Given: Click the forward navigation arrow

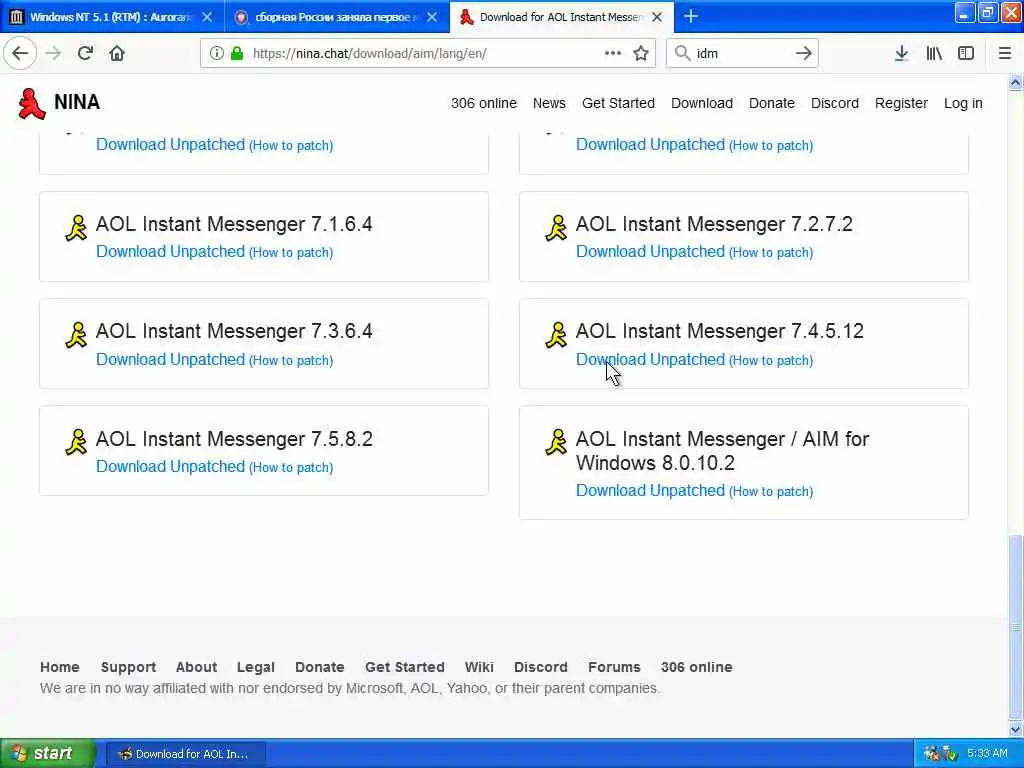Looking at the screenshot, I should point(53,54).
